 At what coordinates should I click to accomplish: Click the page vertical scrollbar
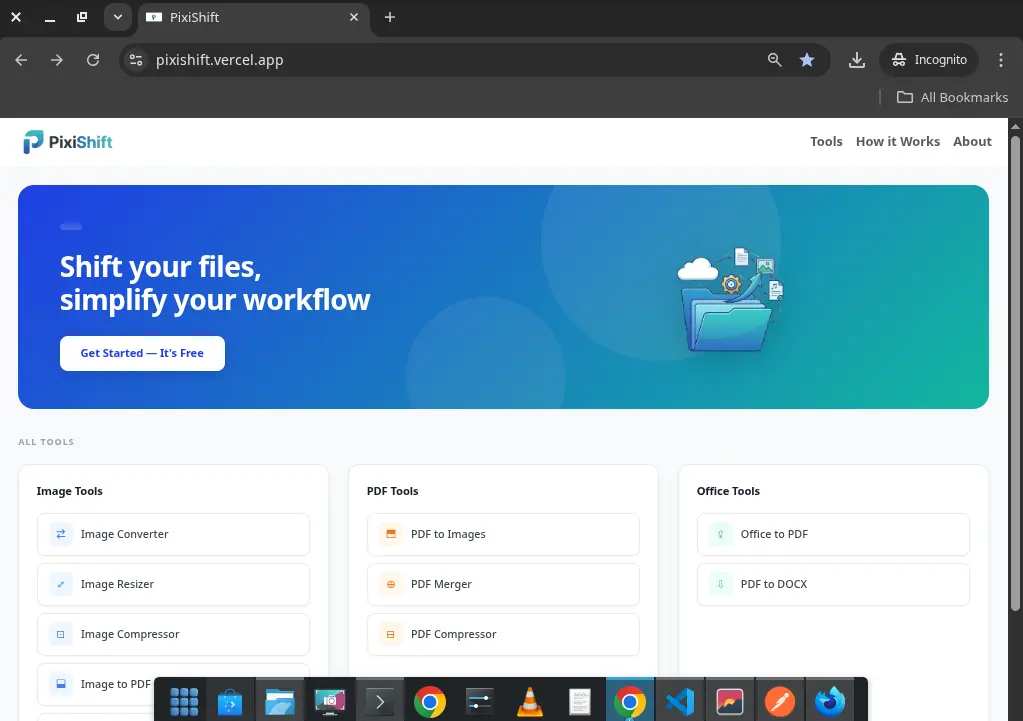pos(1015,372)
